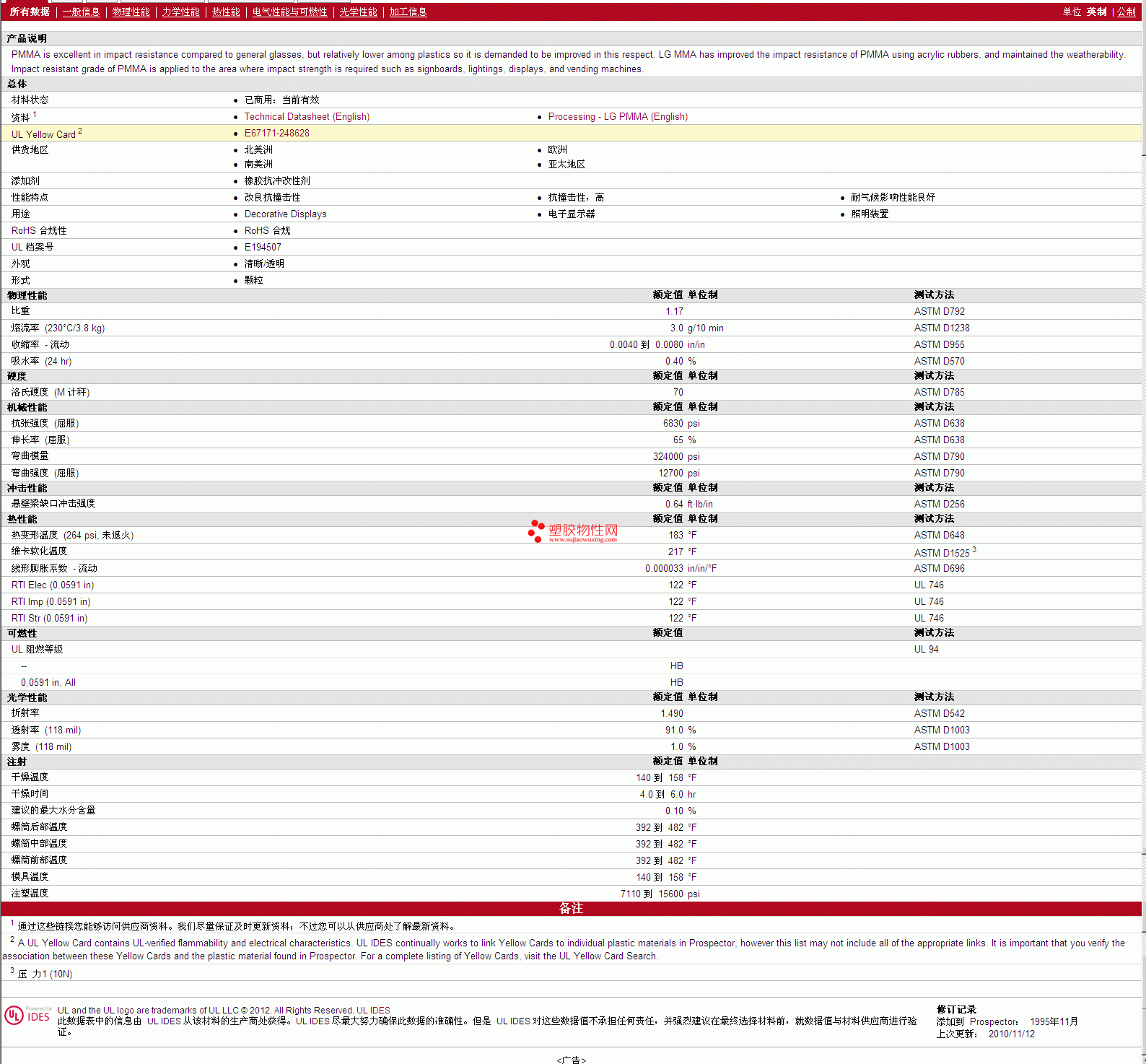Open the 光学性能 tab
The width and height of the screenshot is (1146, 1064).
(358, 12)
